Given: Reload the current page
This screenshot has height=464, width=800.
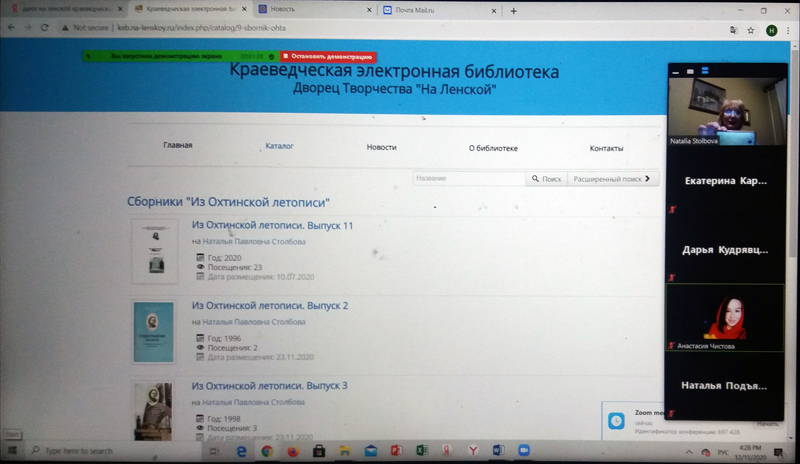Looking at the screenshot, I should point(44,28).
